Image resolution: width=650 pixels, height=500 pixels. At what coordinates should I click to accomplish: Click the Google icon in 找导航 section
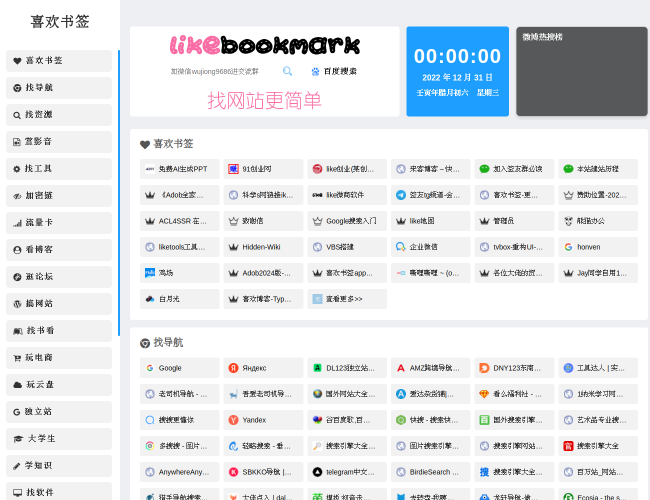(x=149, y=368)
